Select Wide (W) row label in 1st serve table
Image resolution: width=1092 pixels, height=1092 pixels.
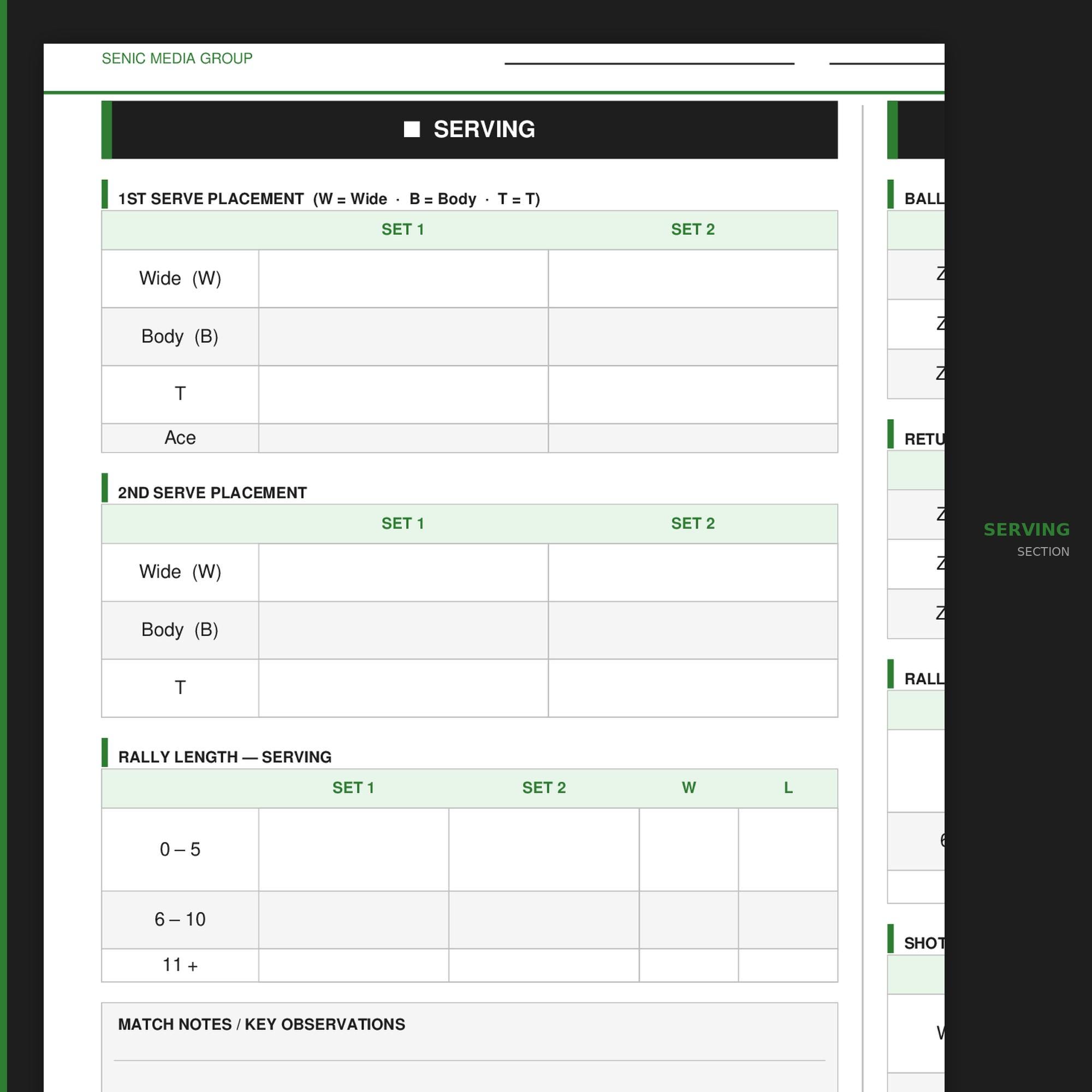pyautogui.click(x=180, y=278)
